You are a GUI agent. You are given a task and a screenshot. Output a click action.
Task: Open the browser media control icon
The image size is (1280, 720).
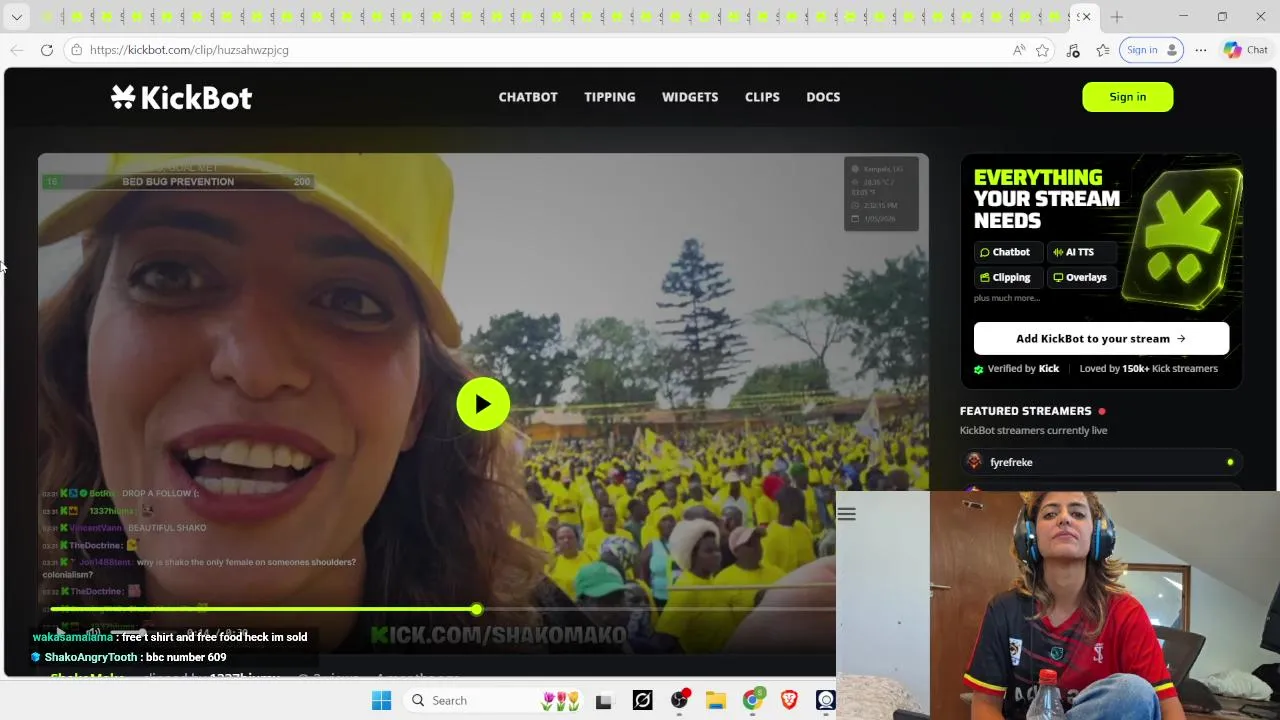coord(1073,50)
